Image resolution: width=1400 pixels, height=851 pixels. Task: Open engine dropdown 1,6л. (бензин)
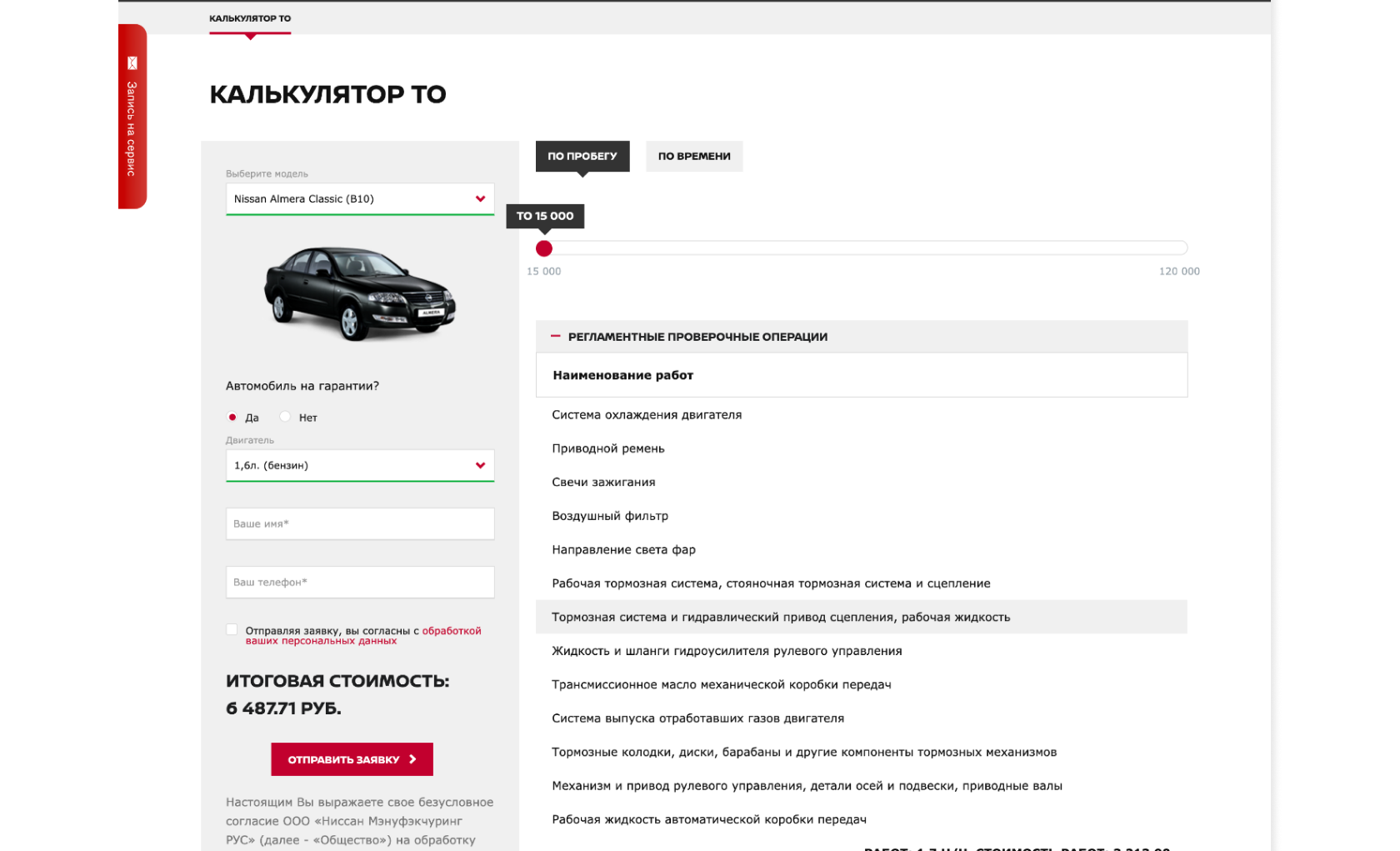click(360, 466)
